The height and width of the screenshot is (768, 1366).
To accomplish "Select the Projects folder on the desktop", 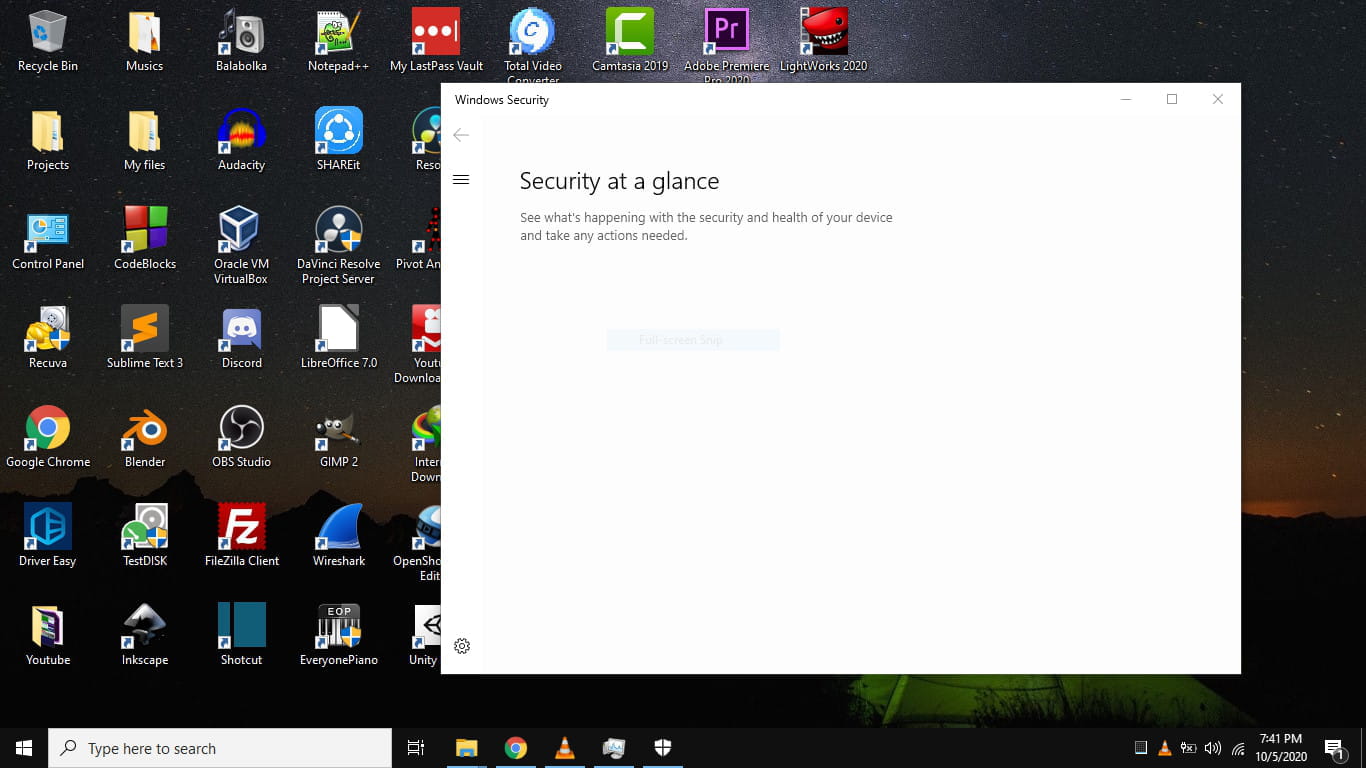I will 47,141.
